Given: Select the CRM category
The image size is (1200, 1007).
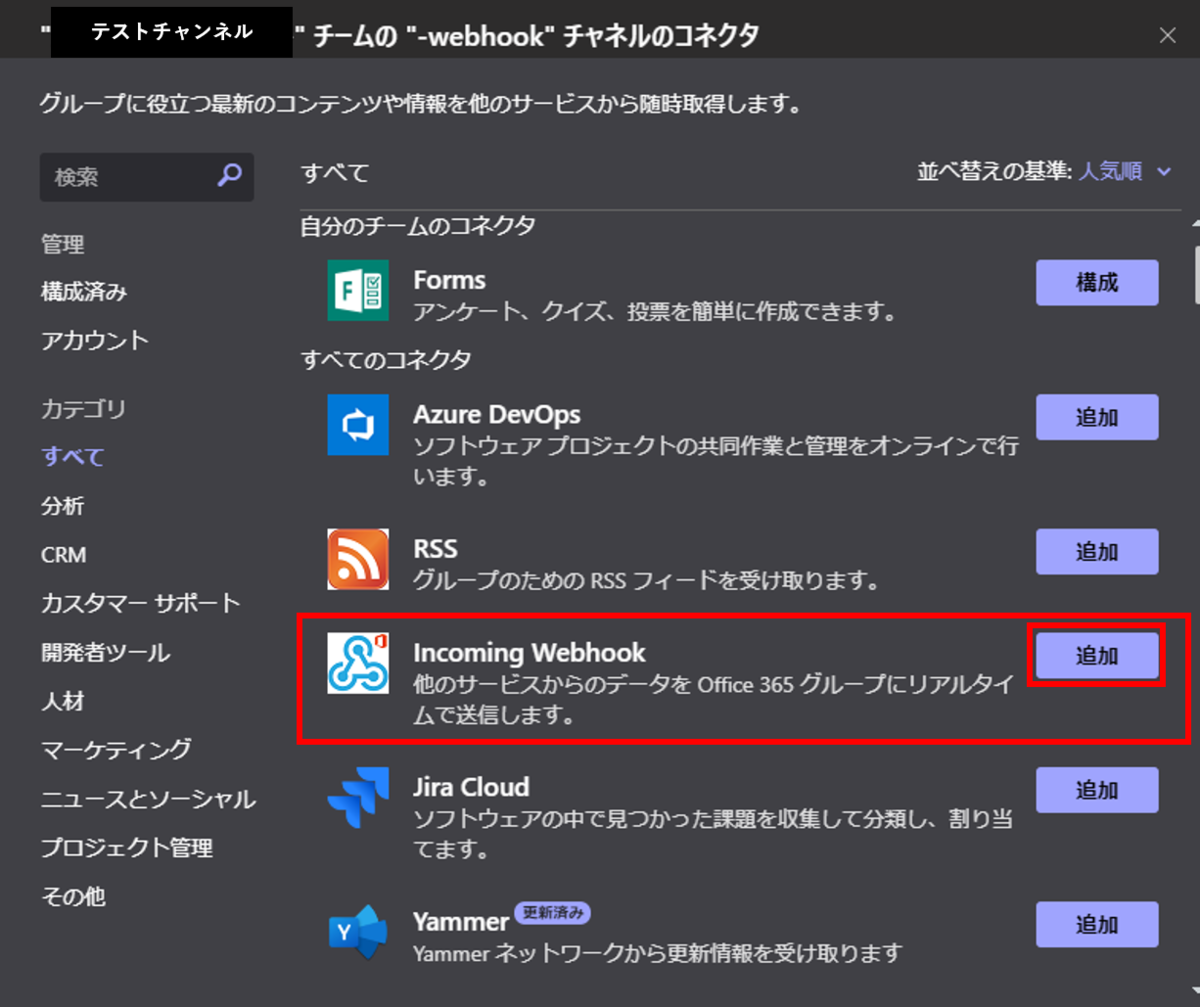Looking at the screenshot, I should tap(64, 555).
